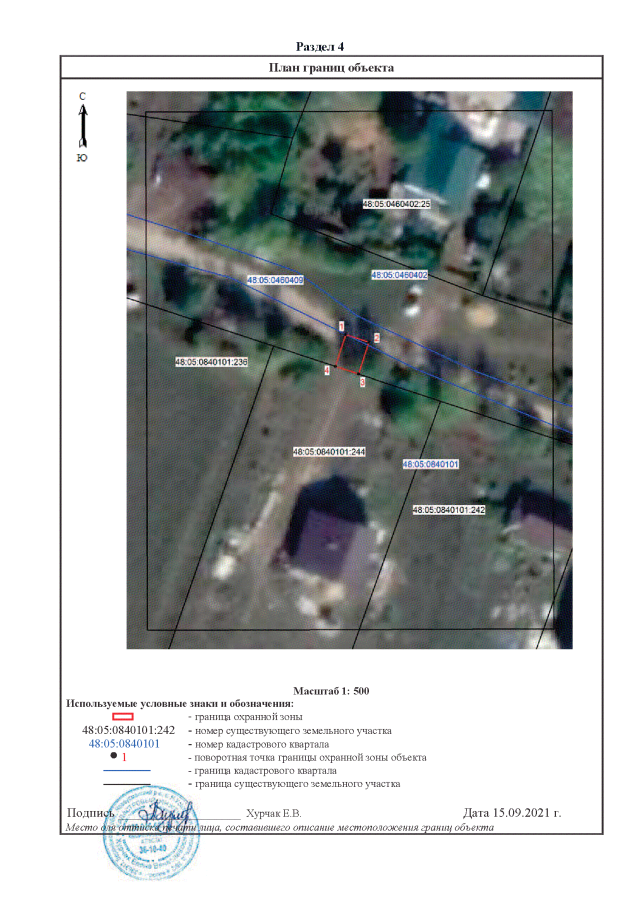Click the 48:05:0840101:236 parcel label

point(210,362)
